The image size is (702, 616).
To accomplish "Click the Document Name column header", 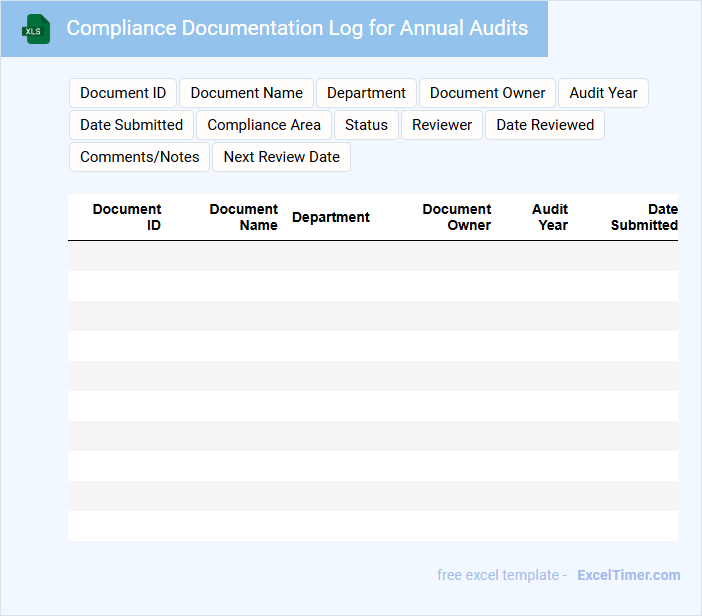I will pyautogui.click(x=244, y=217).
